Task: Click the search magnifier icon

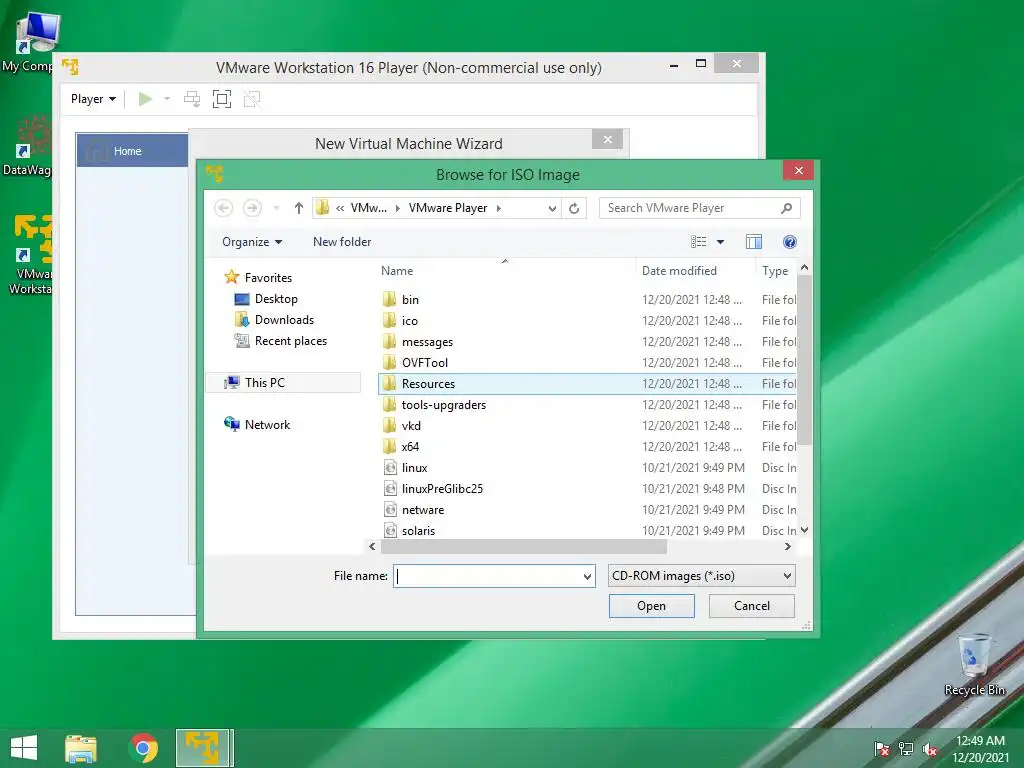Action: 786,208
